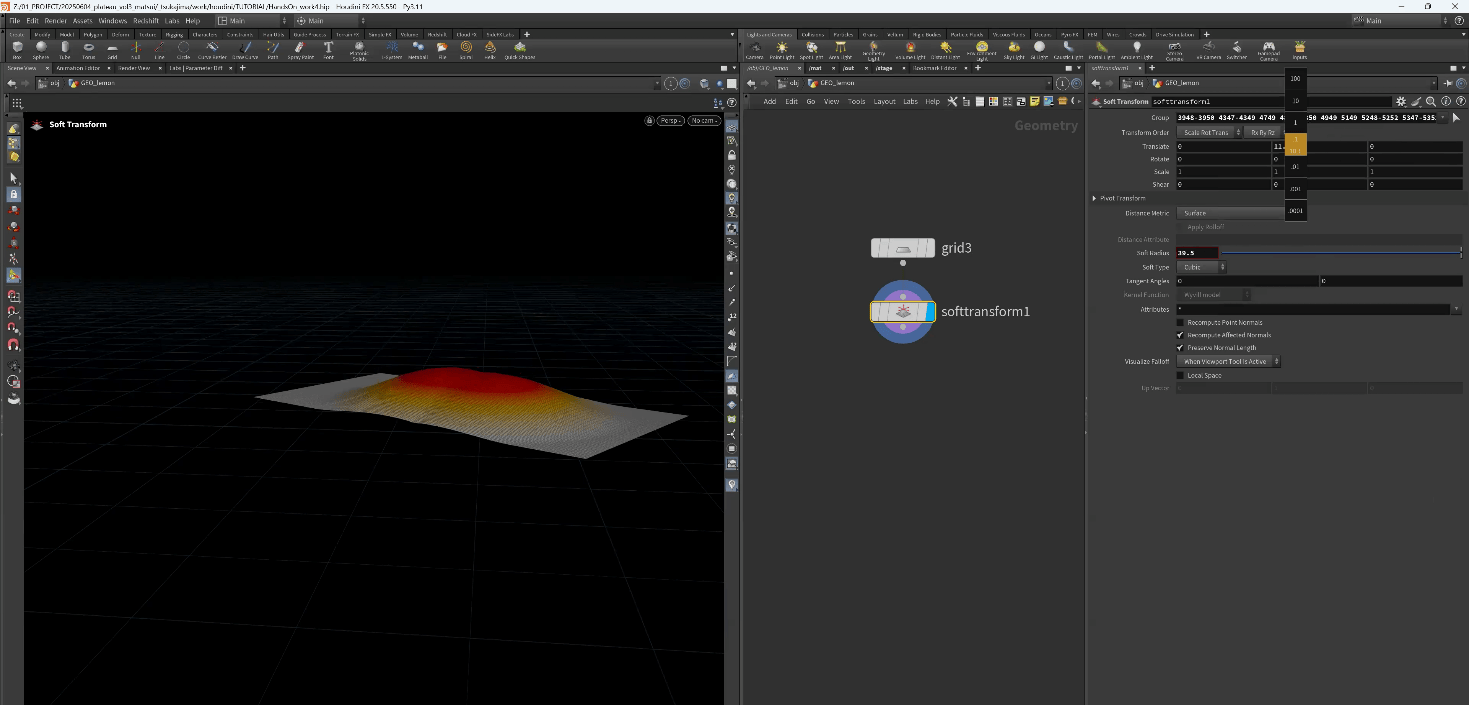
Task: Open the Soft Type dropdown
Action: pos(1202,268)
